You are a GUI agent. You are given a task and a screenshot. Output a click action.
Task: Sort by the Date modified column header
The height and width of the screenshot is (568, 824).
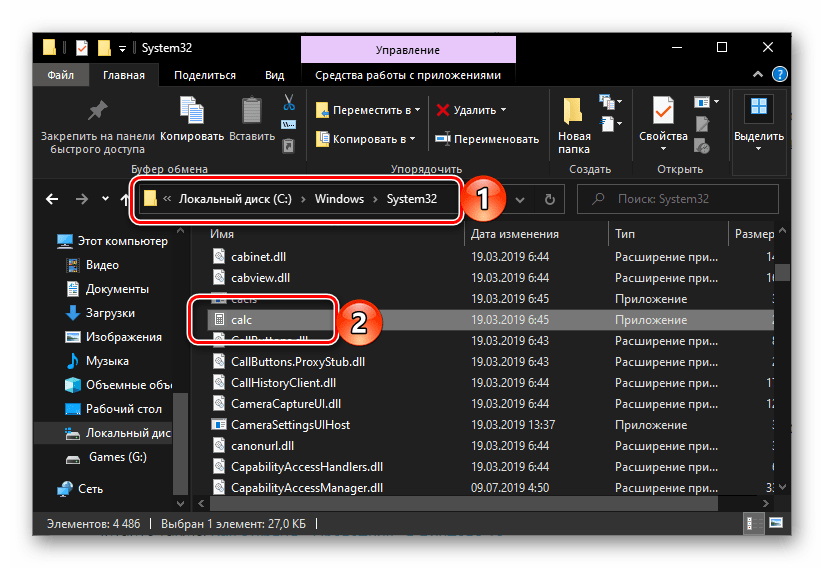(x=514, y=234)
